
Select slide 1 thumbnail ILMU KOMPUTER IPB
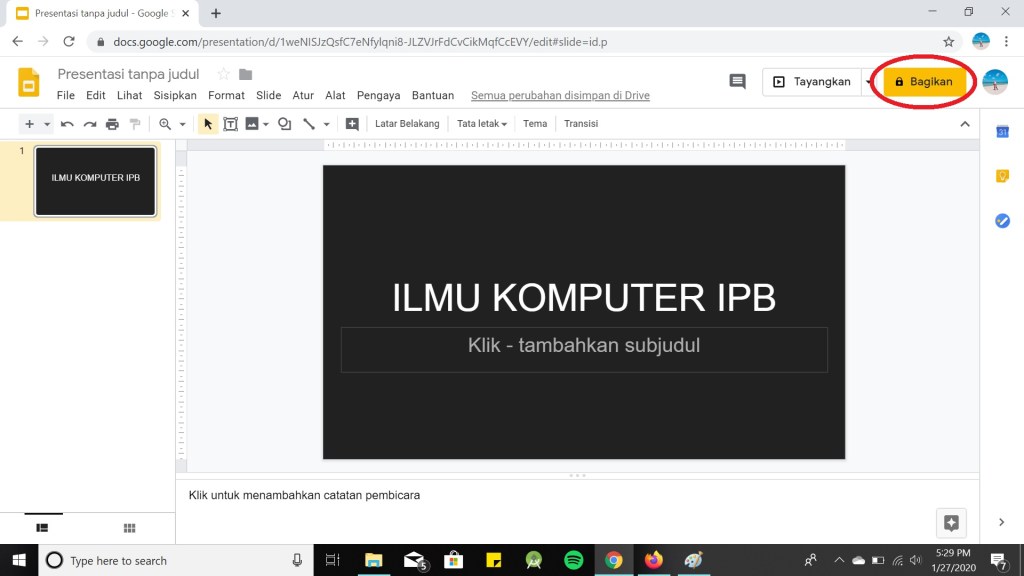(x=95, y=181)
